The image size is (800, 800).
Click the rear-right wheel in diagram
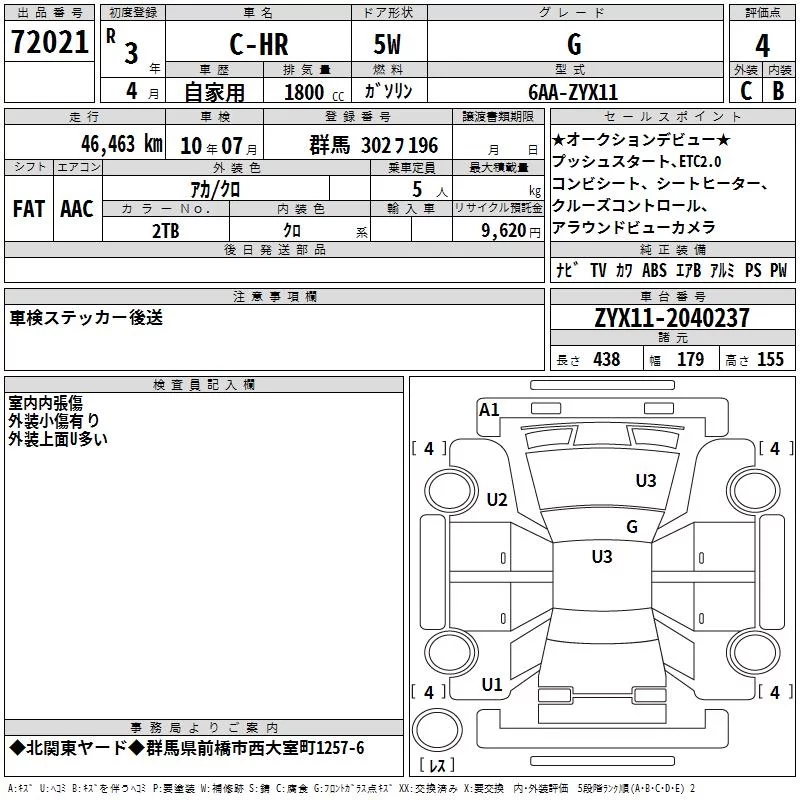coord(754,653)
